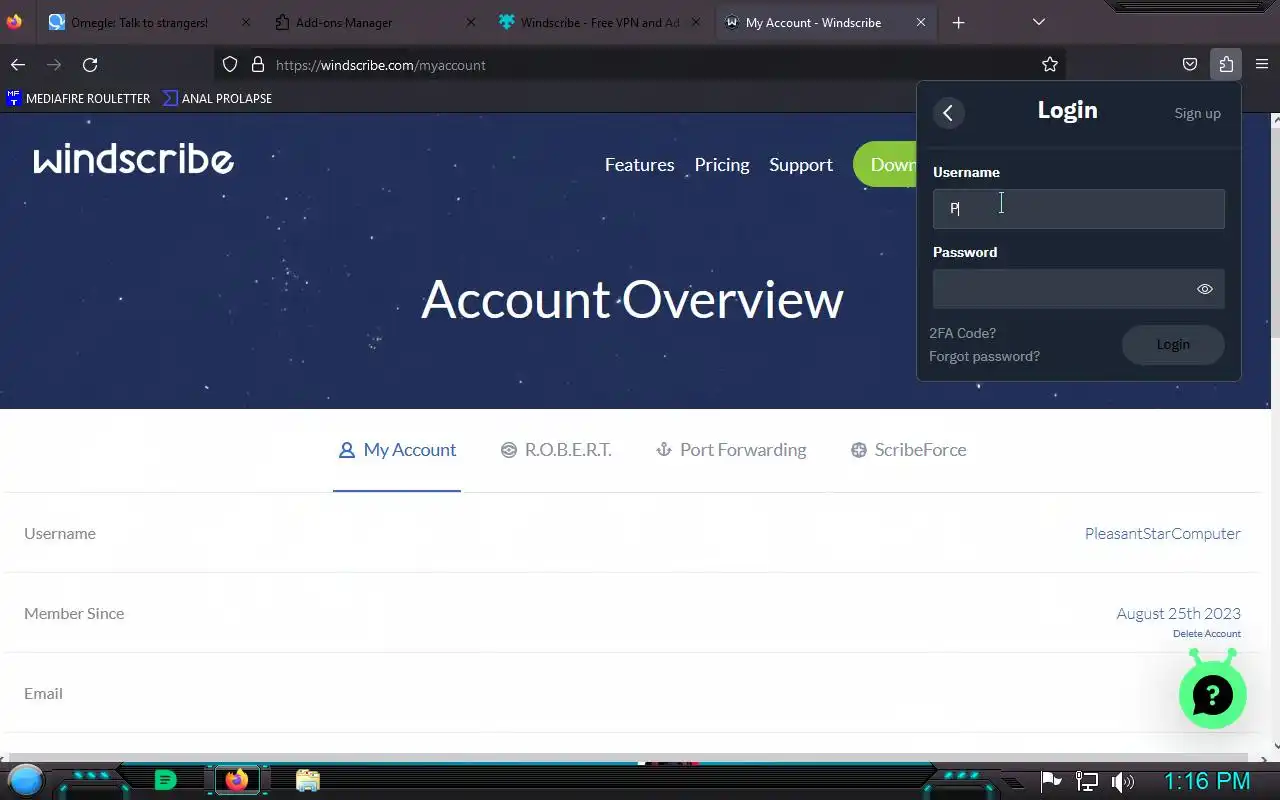Open the help chat bot bubble

pos(1212,692)
